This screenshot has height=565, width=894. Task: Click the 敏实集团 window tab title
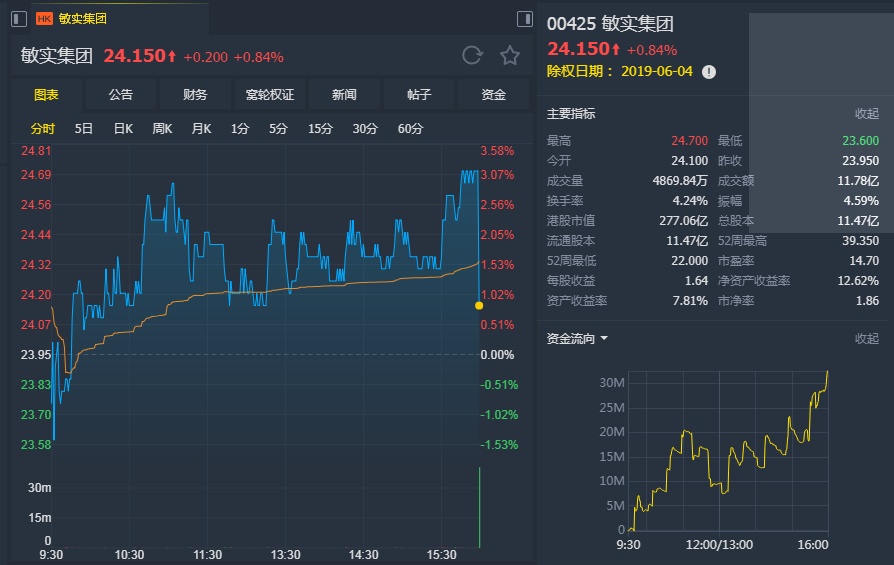(x=83, y=19)
